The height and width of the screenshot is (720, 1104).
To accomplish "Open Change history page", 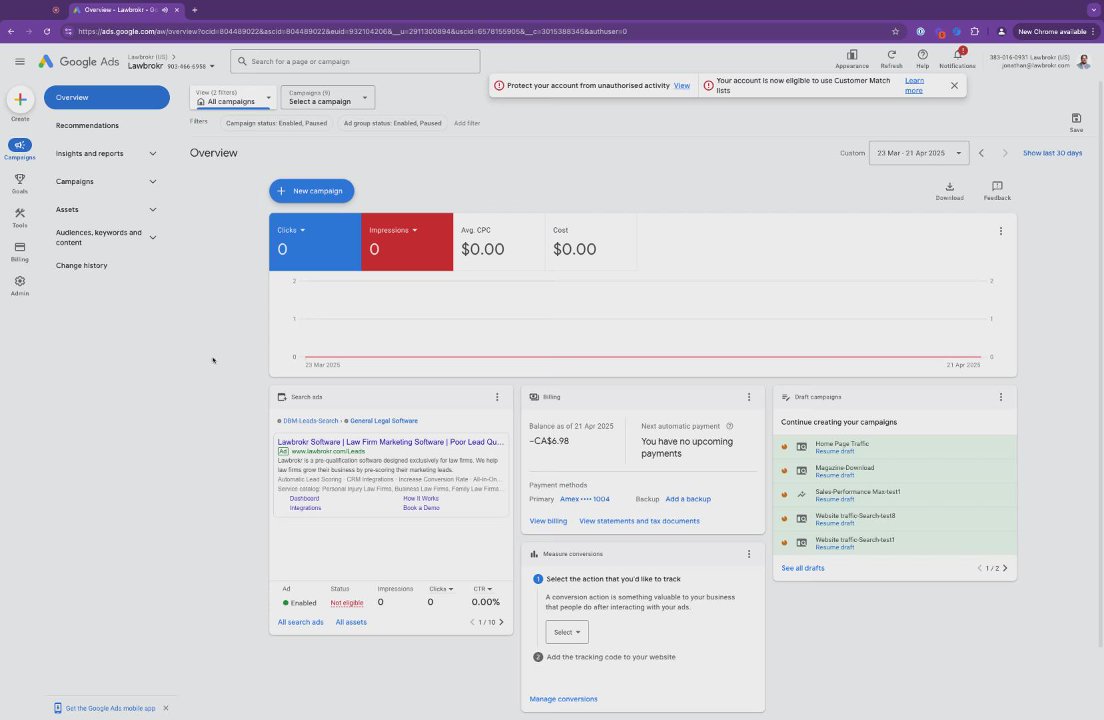I will point(82,265).
